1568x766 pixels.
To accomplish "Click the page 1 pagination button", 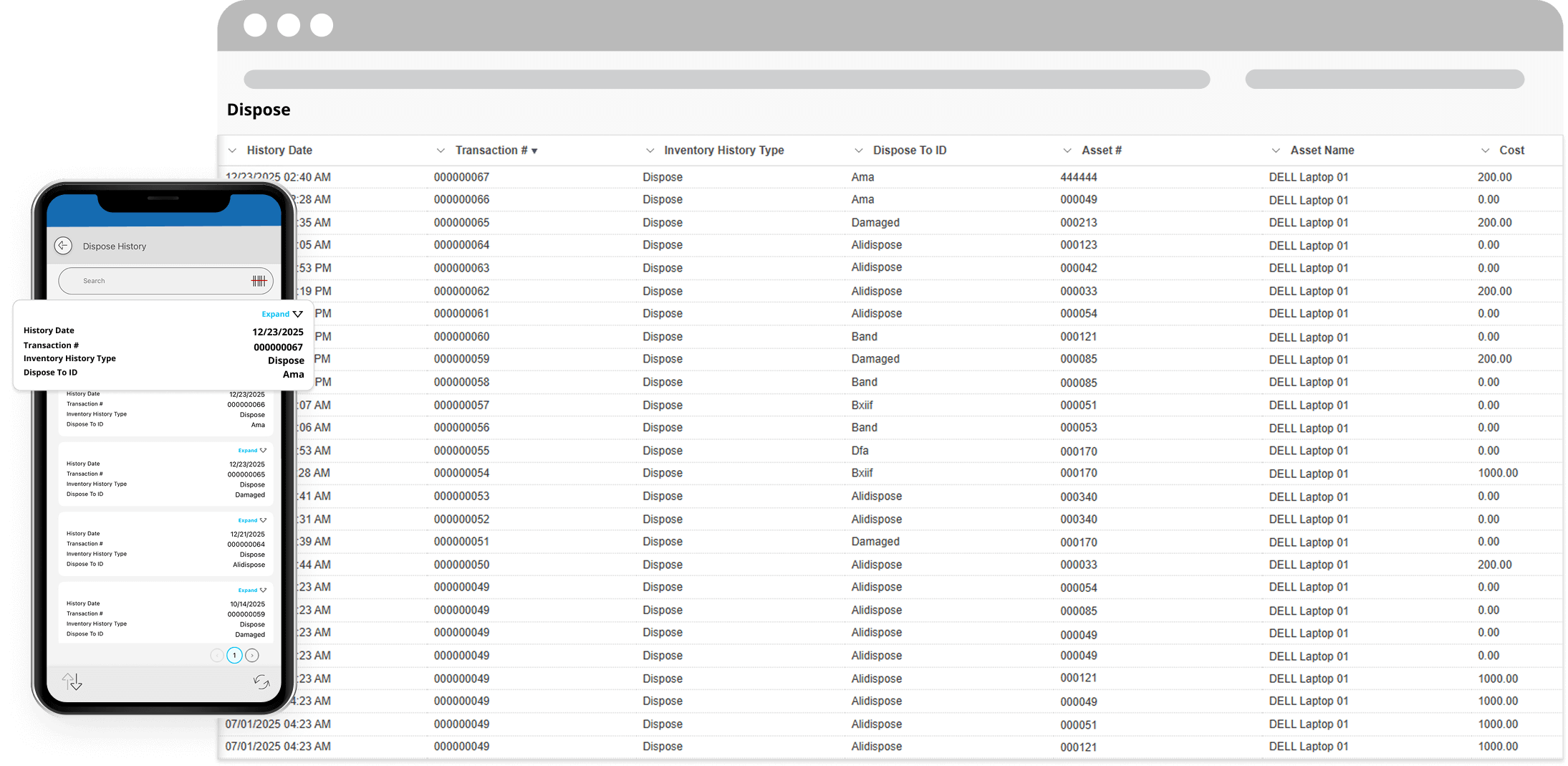I will point(234,655).
